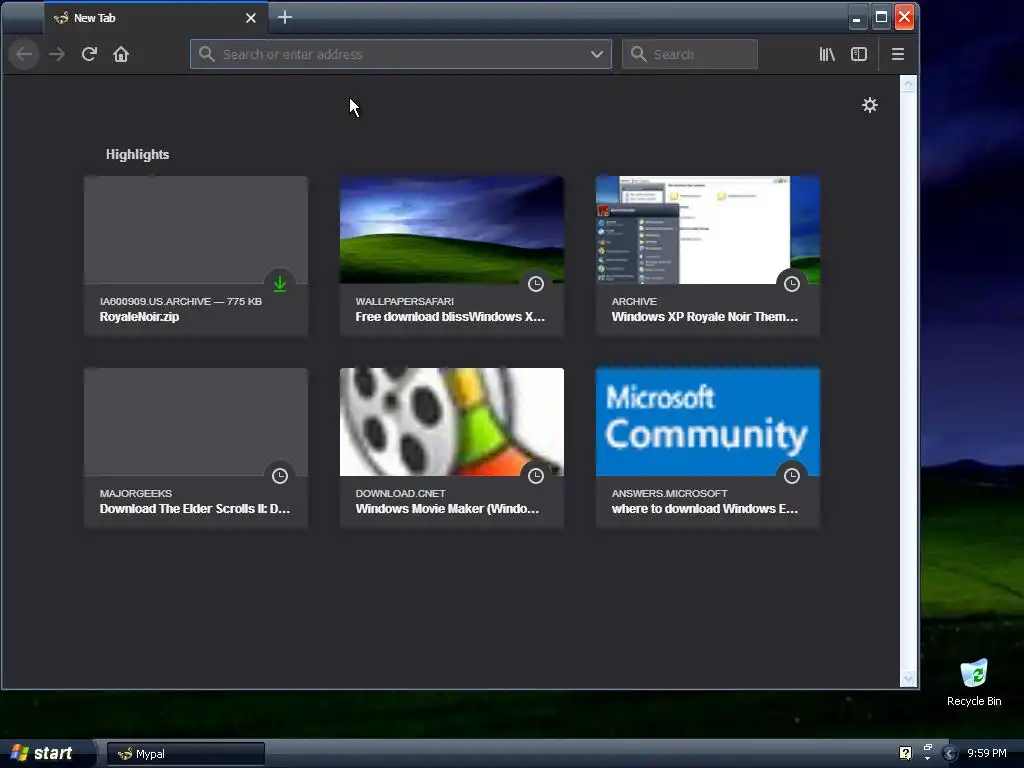Viewport: 1024px width, 768px height.
Task: Click history clock icon on MajorGeeks card
Action: coord(280,476)
